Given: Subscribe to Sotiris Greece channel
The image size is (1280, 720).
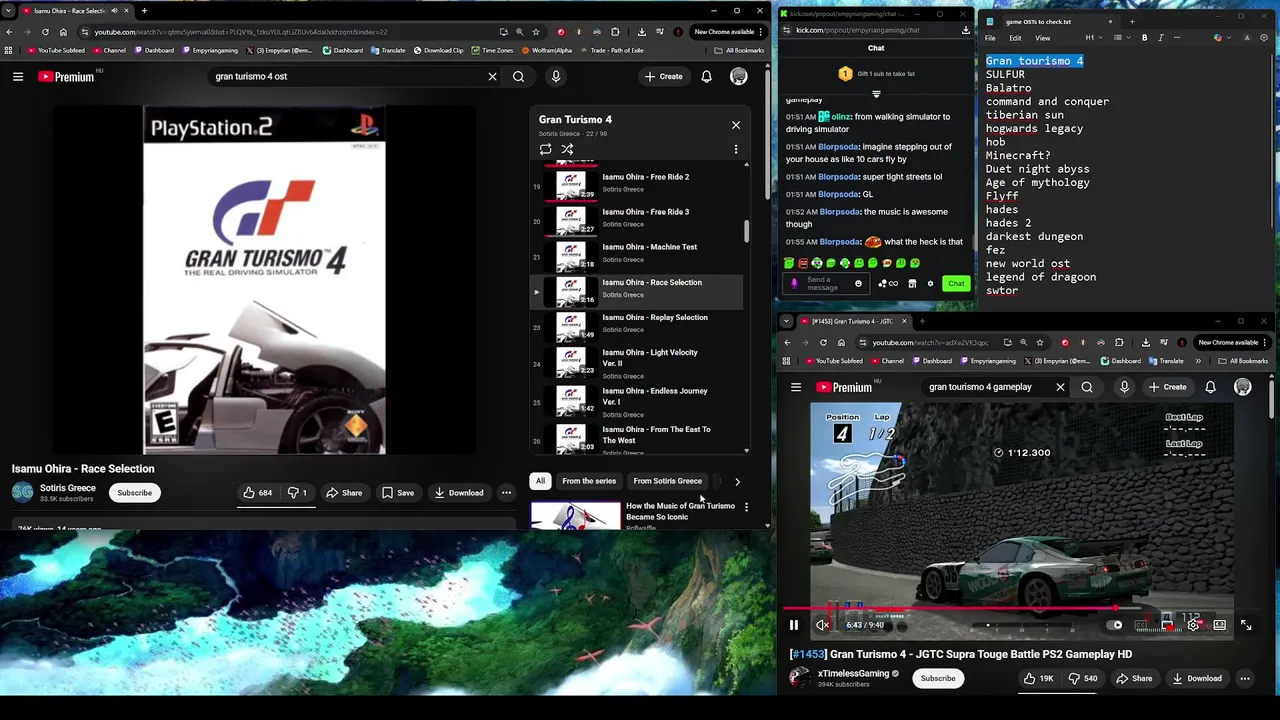Looking at the screenshot, I should [x=134, y=492].
